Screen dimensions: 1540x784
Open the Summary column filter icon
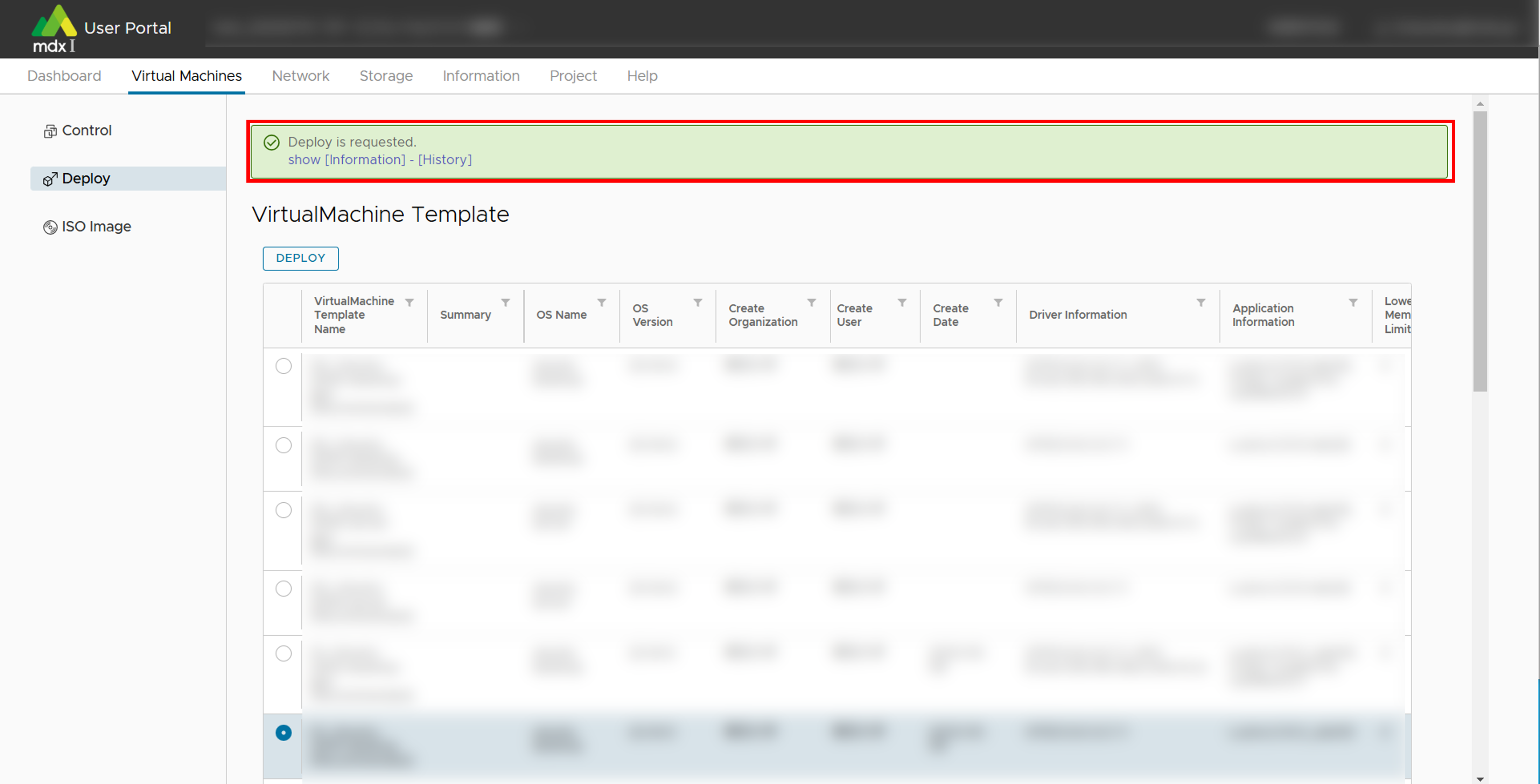(x=506, y=302)
